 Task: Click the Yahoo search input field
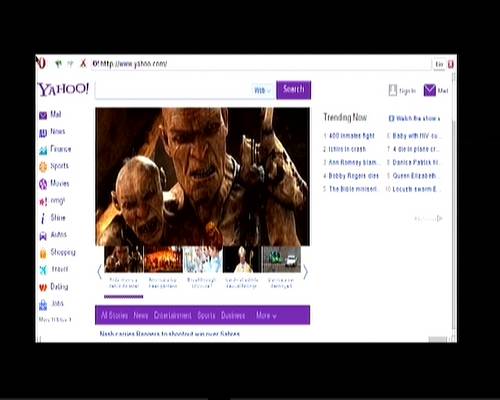tap(173, 90)
